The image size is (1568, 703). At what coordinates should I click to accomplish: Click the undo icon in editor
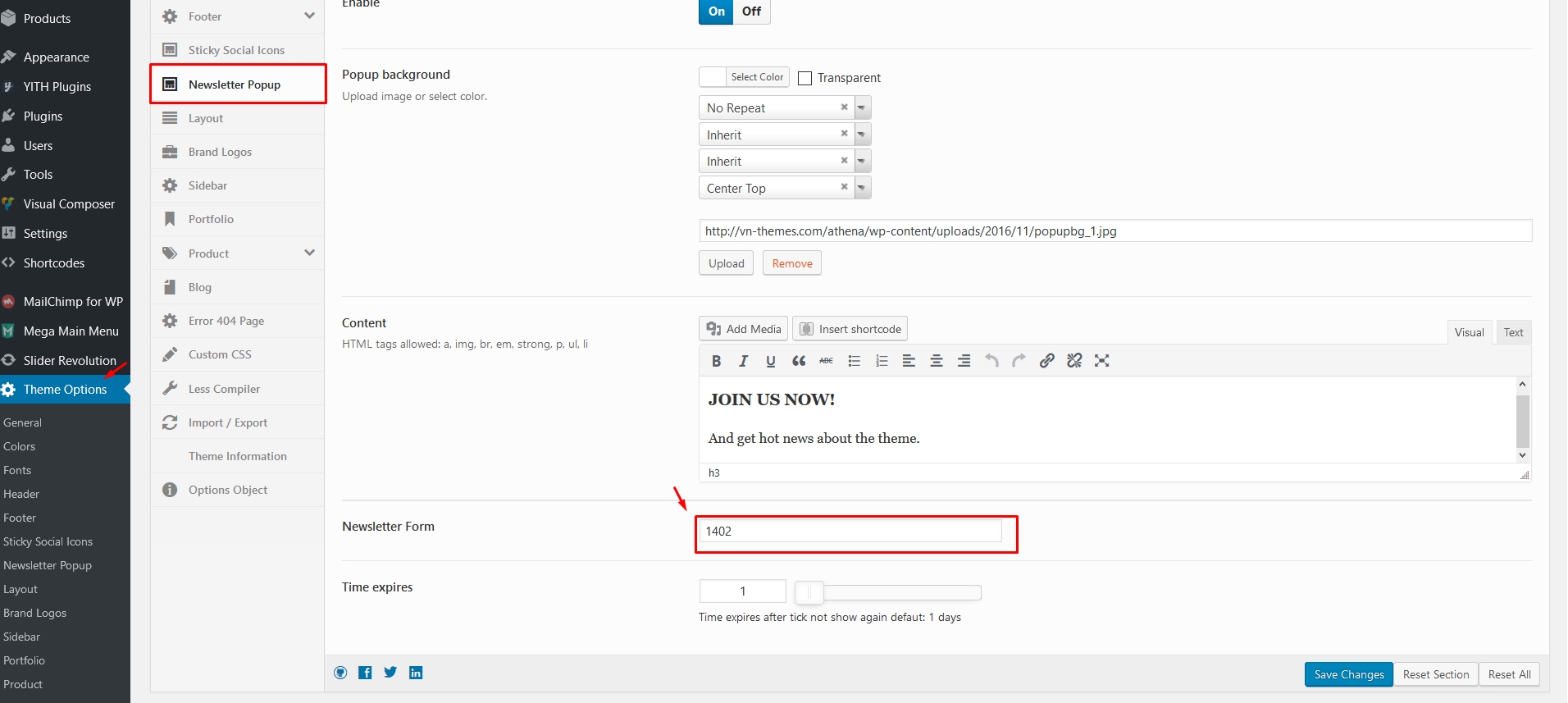point(991,361)
